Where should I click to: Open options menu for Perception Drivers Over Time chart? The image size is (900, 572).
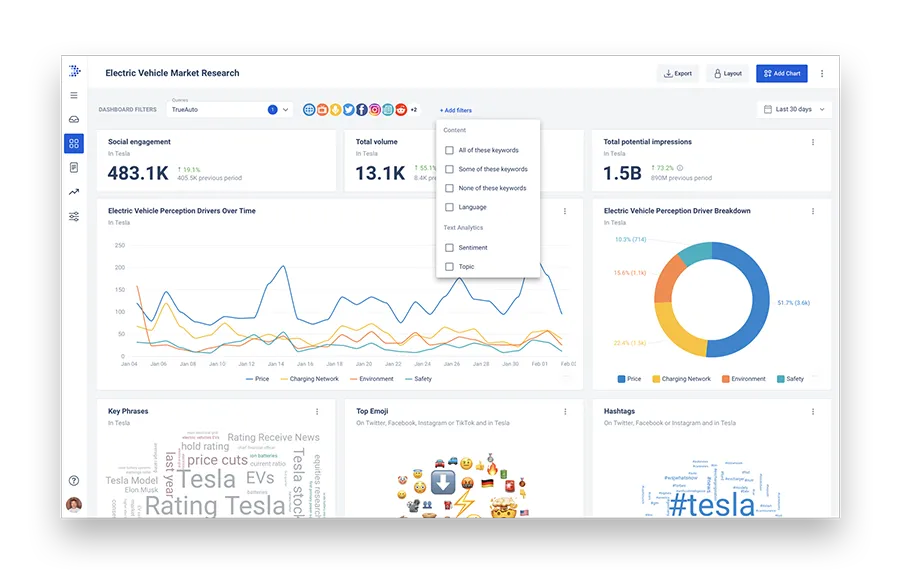tap(565, 211)
